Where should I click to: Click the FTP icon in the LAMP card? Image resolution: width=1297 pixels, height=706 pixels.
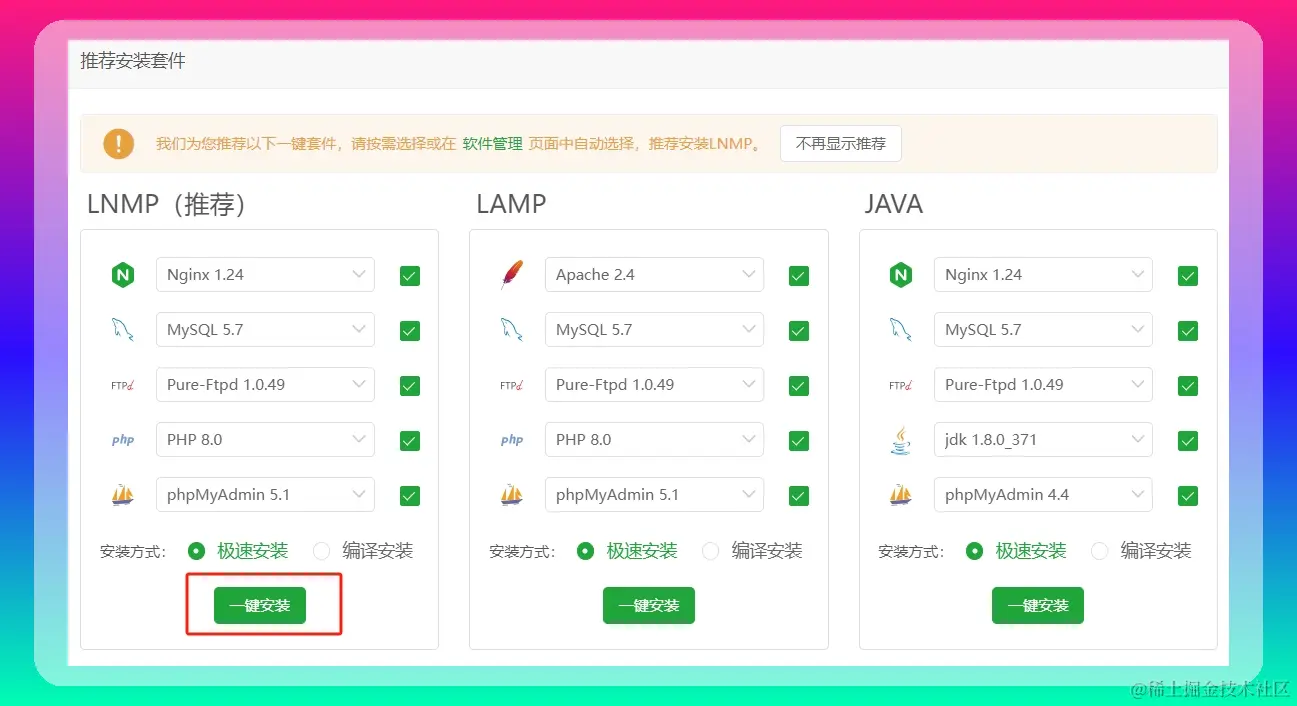pos(511,385)
